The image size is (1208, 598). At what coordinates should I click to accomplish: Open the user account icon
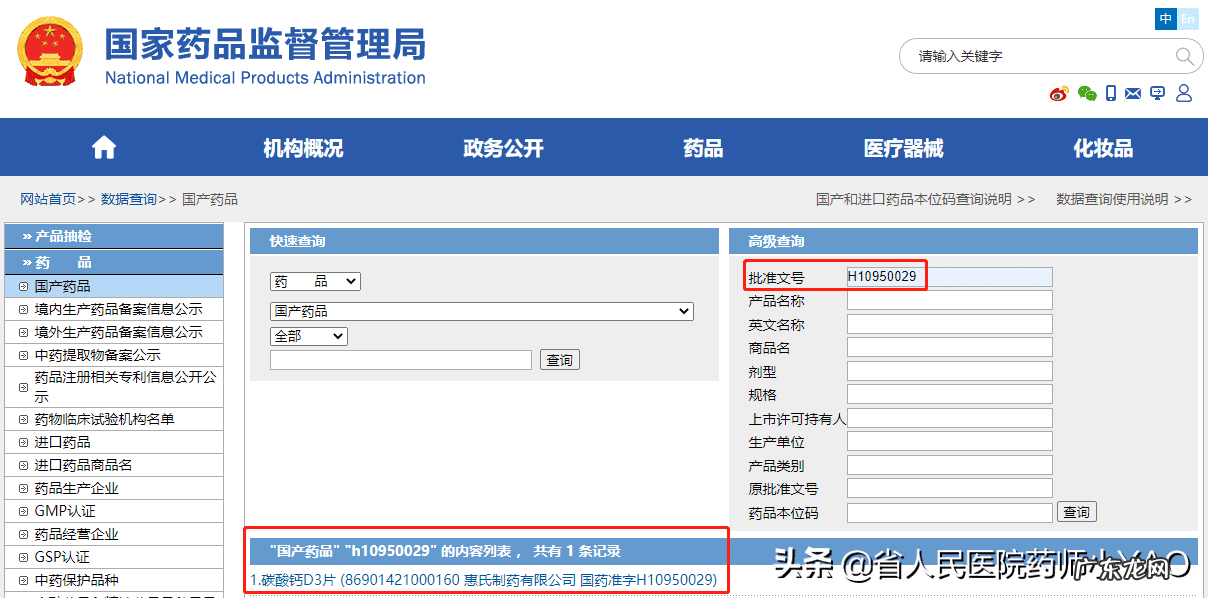[x=1184, y=93]
